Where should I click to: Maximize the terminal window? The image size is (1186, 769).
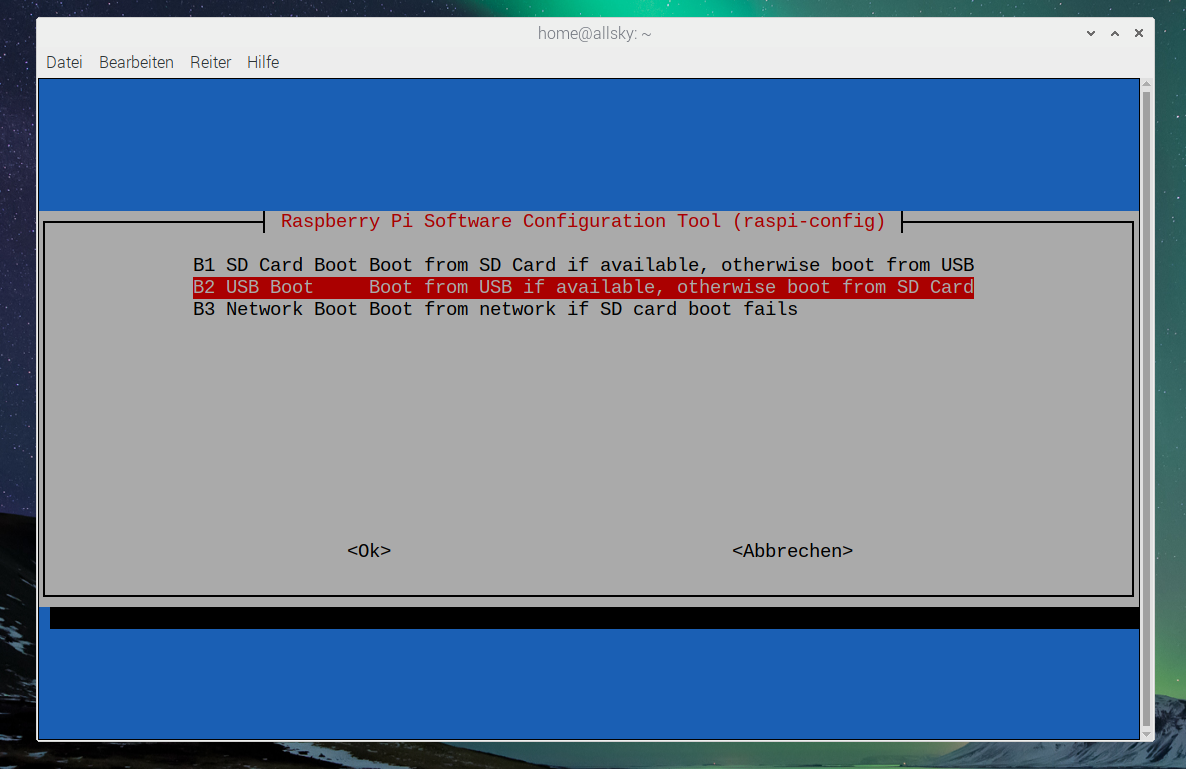point(1115,33)
